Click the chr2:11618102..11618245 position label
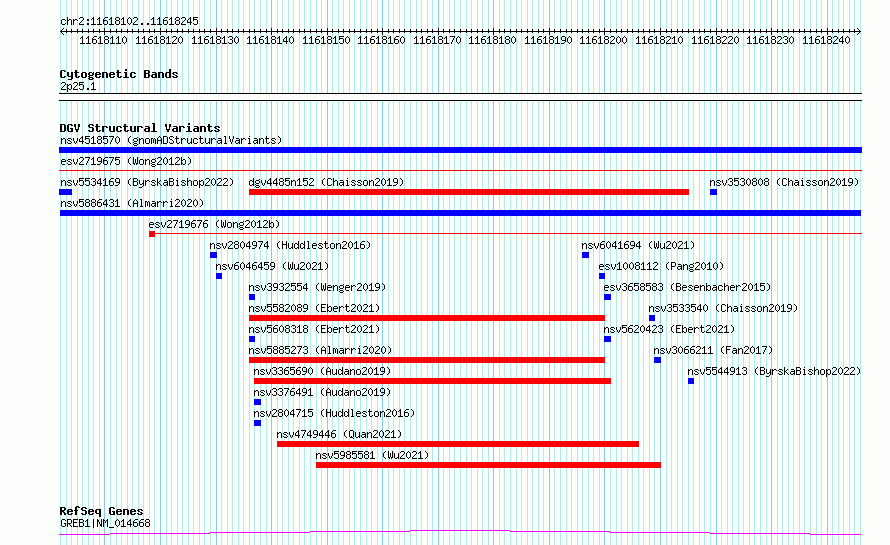Screen dimensions: 890x545 (129, 22)
